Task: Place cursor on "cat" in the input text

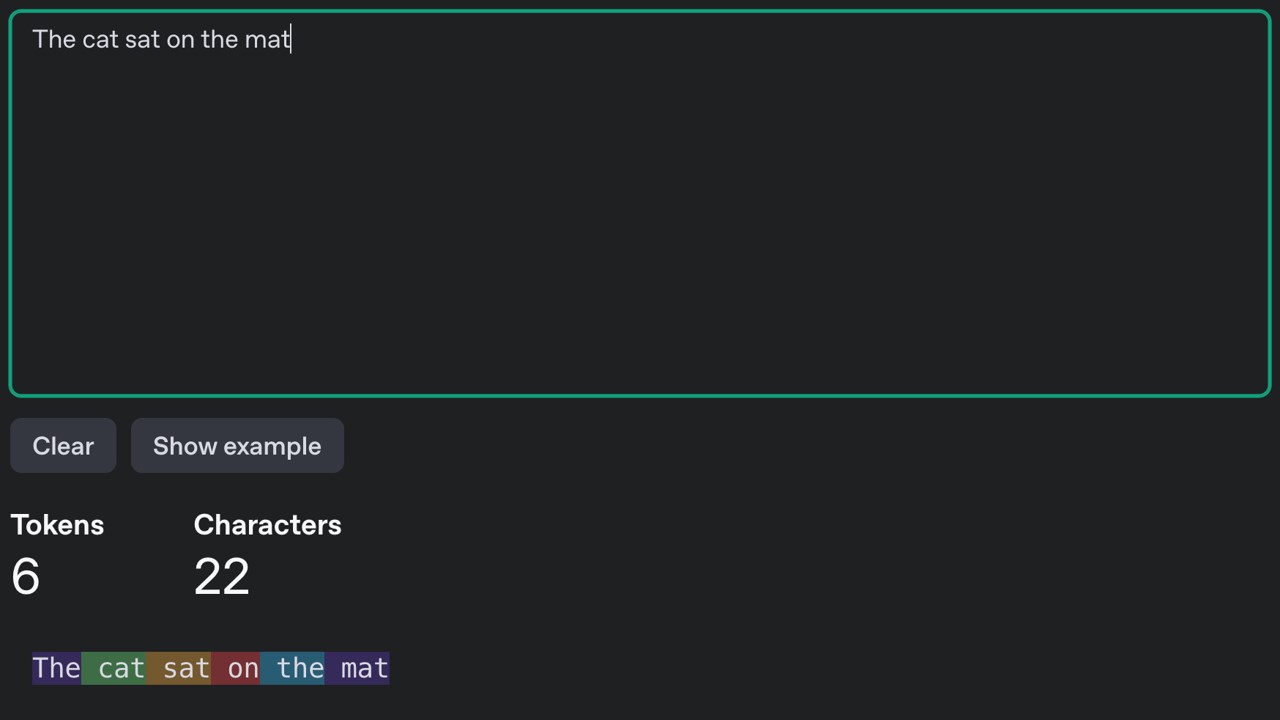Action: point(100,40)
